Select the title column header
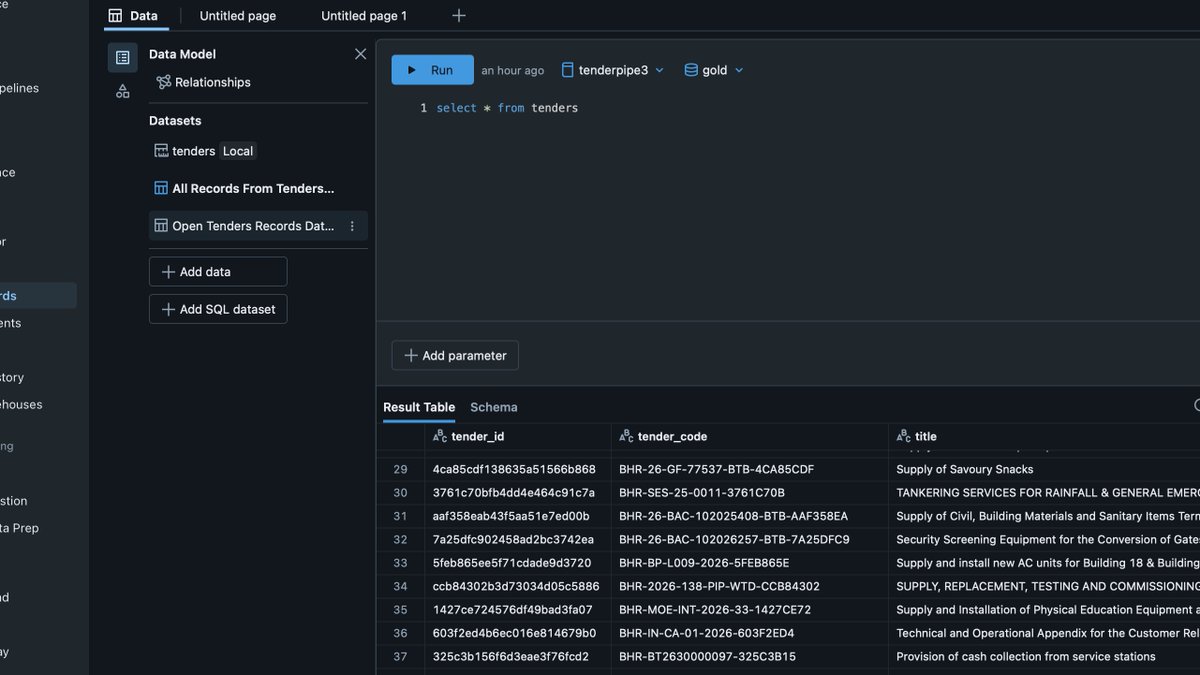1200x675 pixels. (x=1043, y=437)
